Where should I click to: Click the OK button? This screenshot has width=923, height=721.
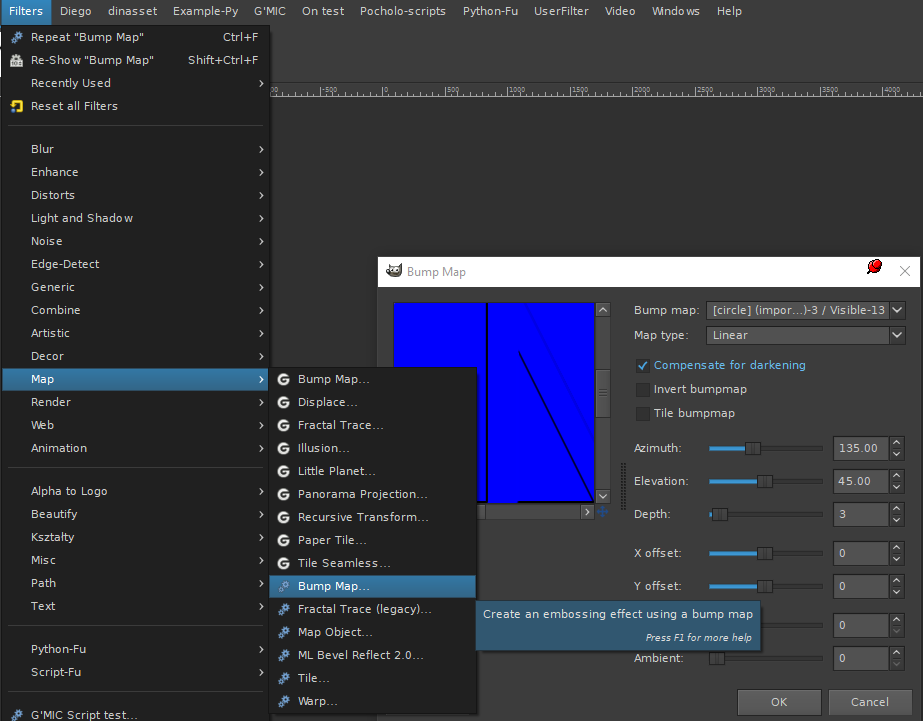(779, 702)
